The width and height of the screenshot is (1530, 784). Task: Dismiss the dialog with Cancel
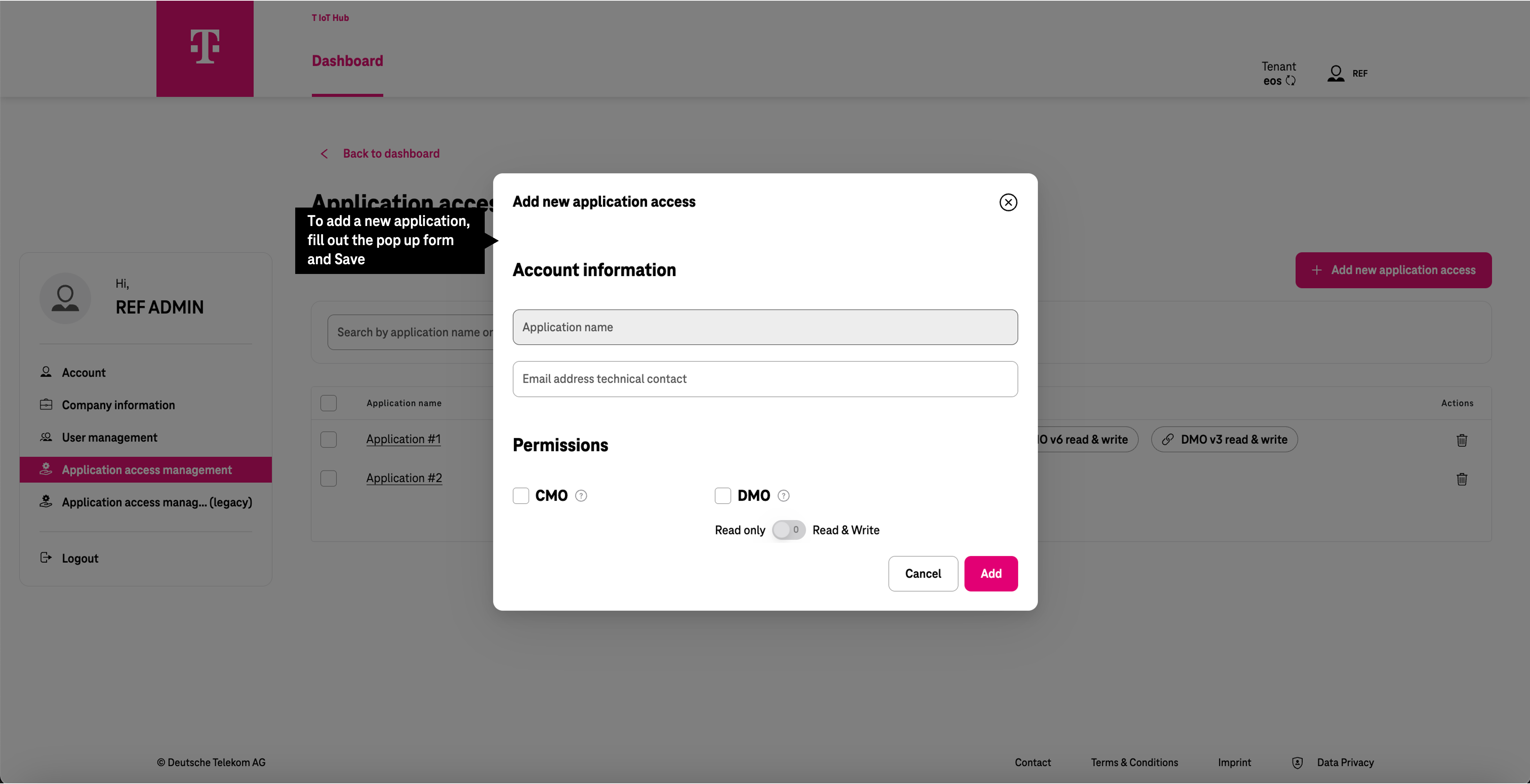coord(923,573)
